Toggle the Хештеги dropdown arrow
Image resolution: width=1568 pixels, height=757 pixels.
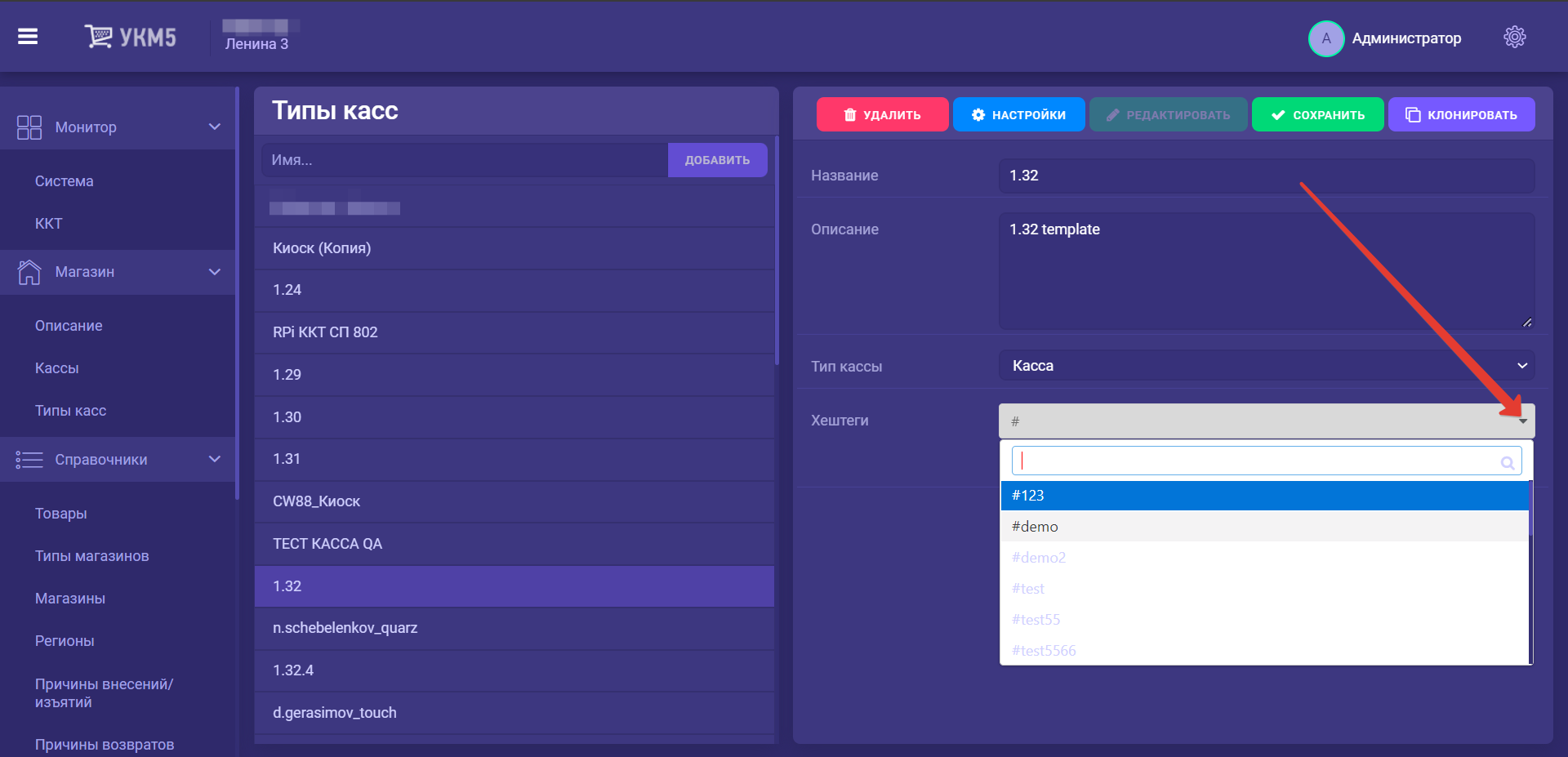1523,421
